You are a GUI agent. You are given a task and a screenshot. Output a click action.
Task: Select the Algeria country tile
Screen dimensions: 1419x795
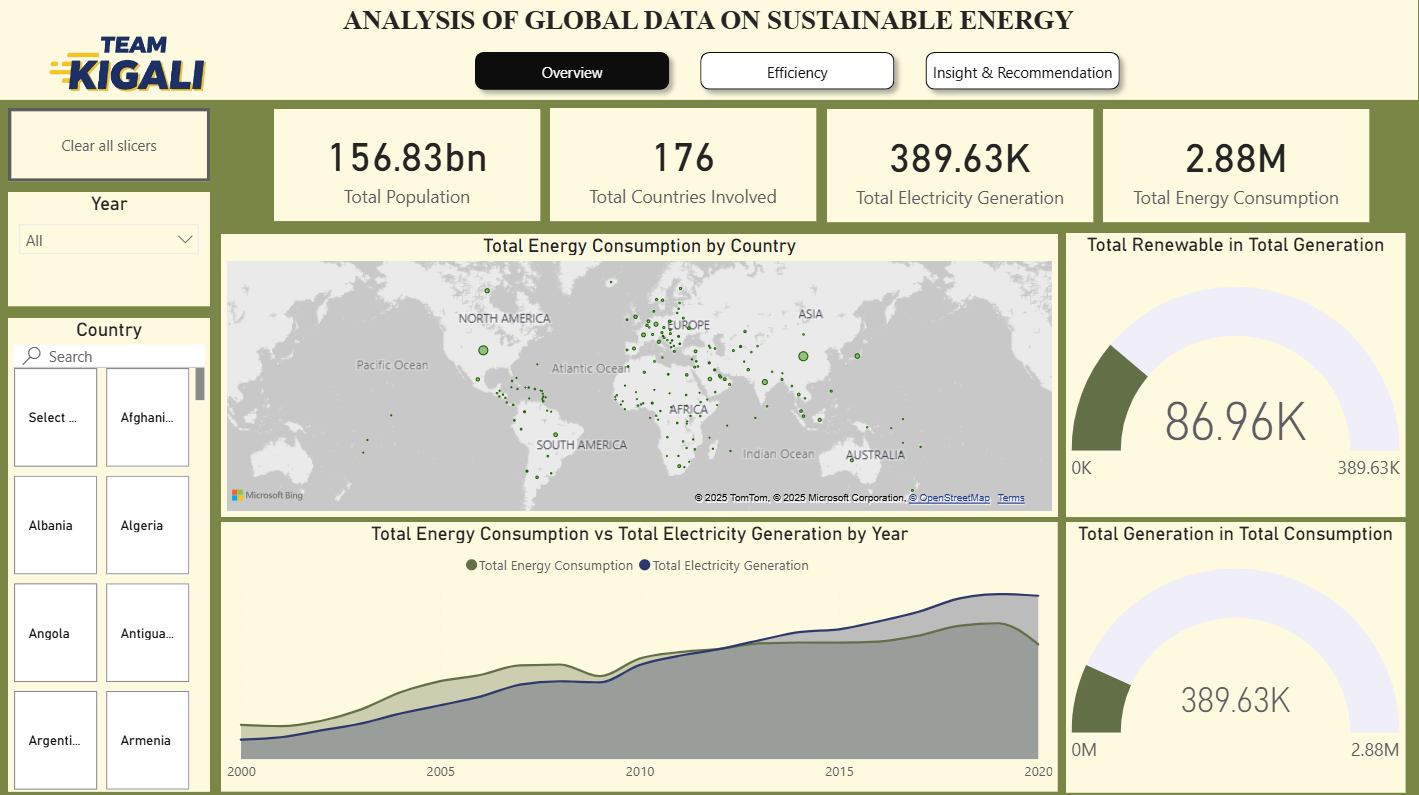pyautogui.click(x=147, y=525)
